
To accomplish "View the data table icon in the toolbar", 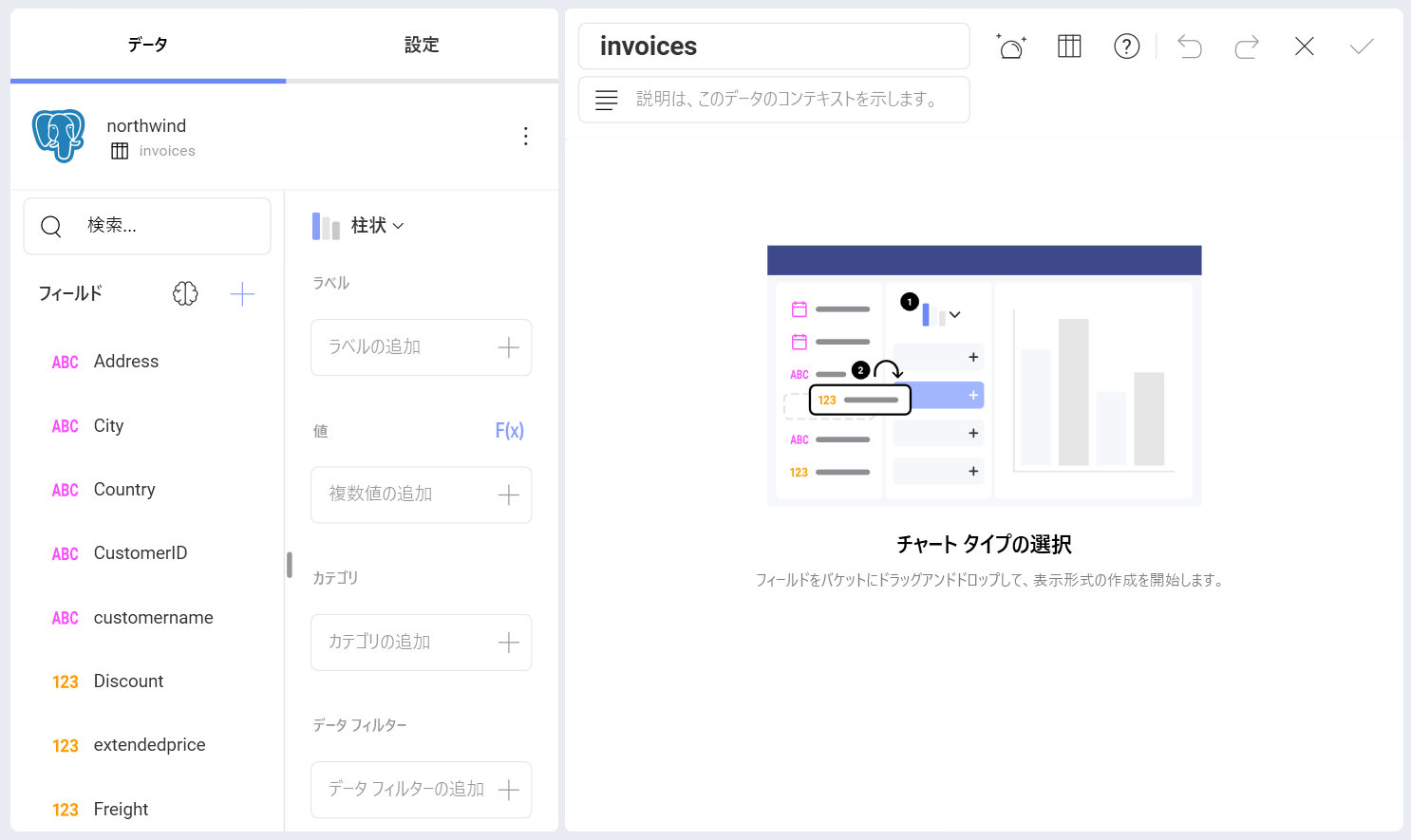I will tap(1069, 46).
